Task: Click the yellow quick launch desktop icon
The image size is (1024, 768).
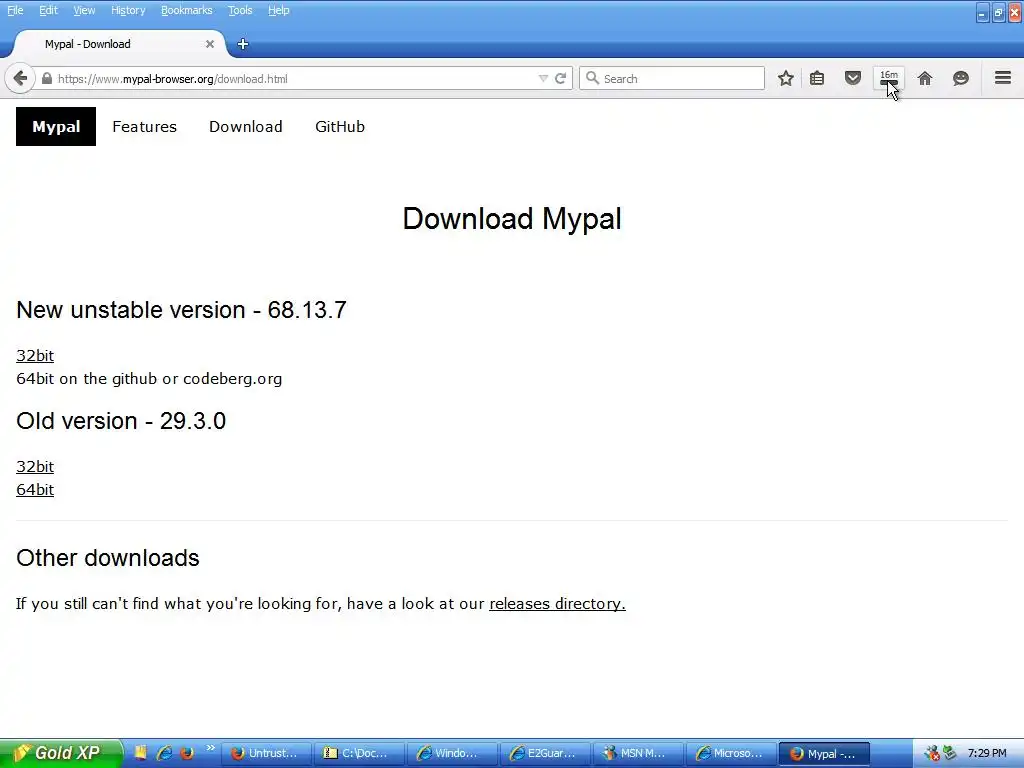Action: pos(140,753)
